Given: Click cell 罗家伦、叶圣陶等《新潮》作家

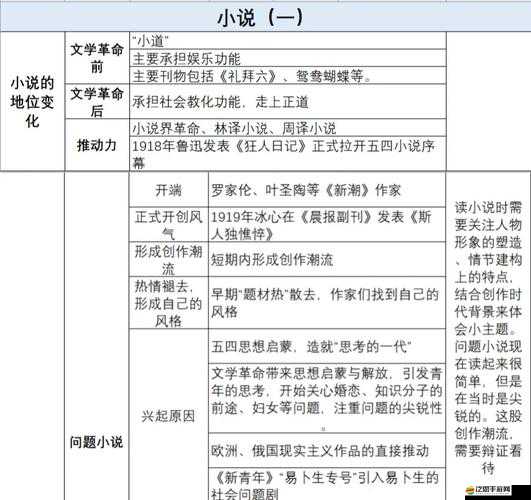Looking at the screenshot, I should point(327,190).
